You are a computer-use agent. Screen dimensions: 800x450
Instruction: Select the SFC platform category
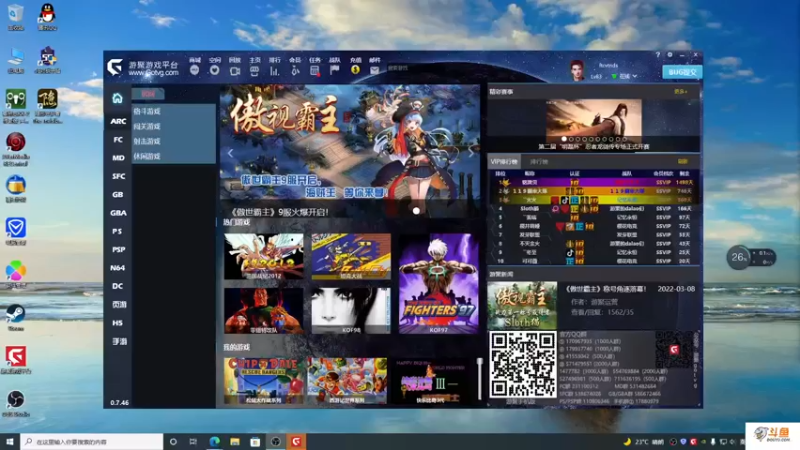[x=118, y=176]
